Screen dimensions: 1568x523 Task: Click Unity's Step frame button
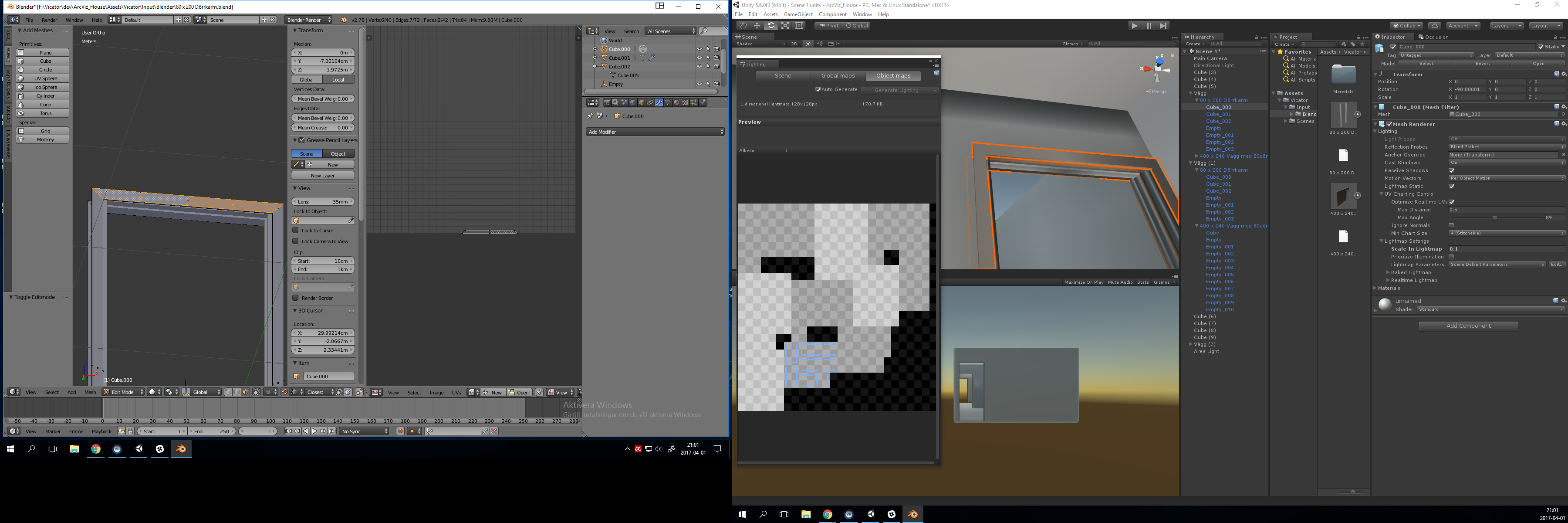click(1163, 26)
